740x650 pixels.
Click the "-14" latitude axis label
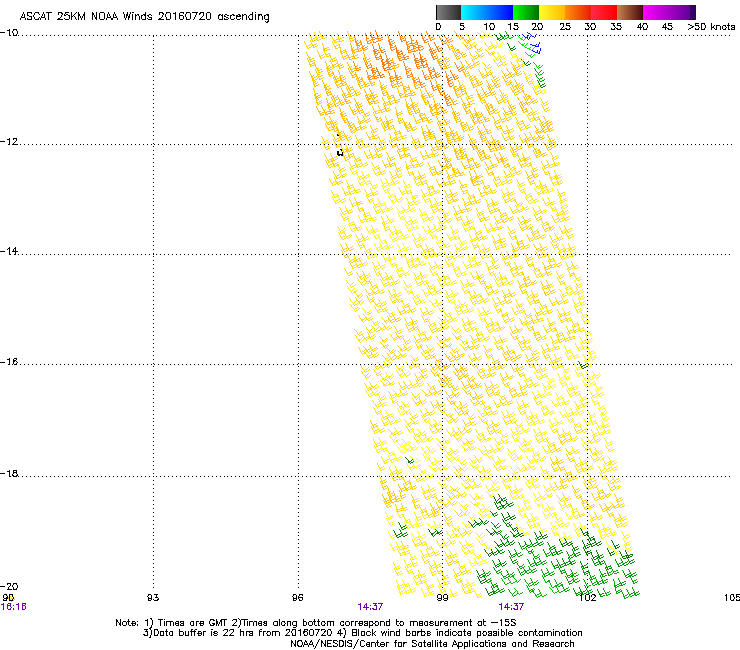coord(9,251)
